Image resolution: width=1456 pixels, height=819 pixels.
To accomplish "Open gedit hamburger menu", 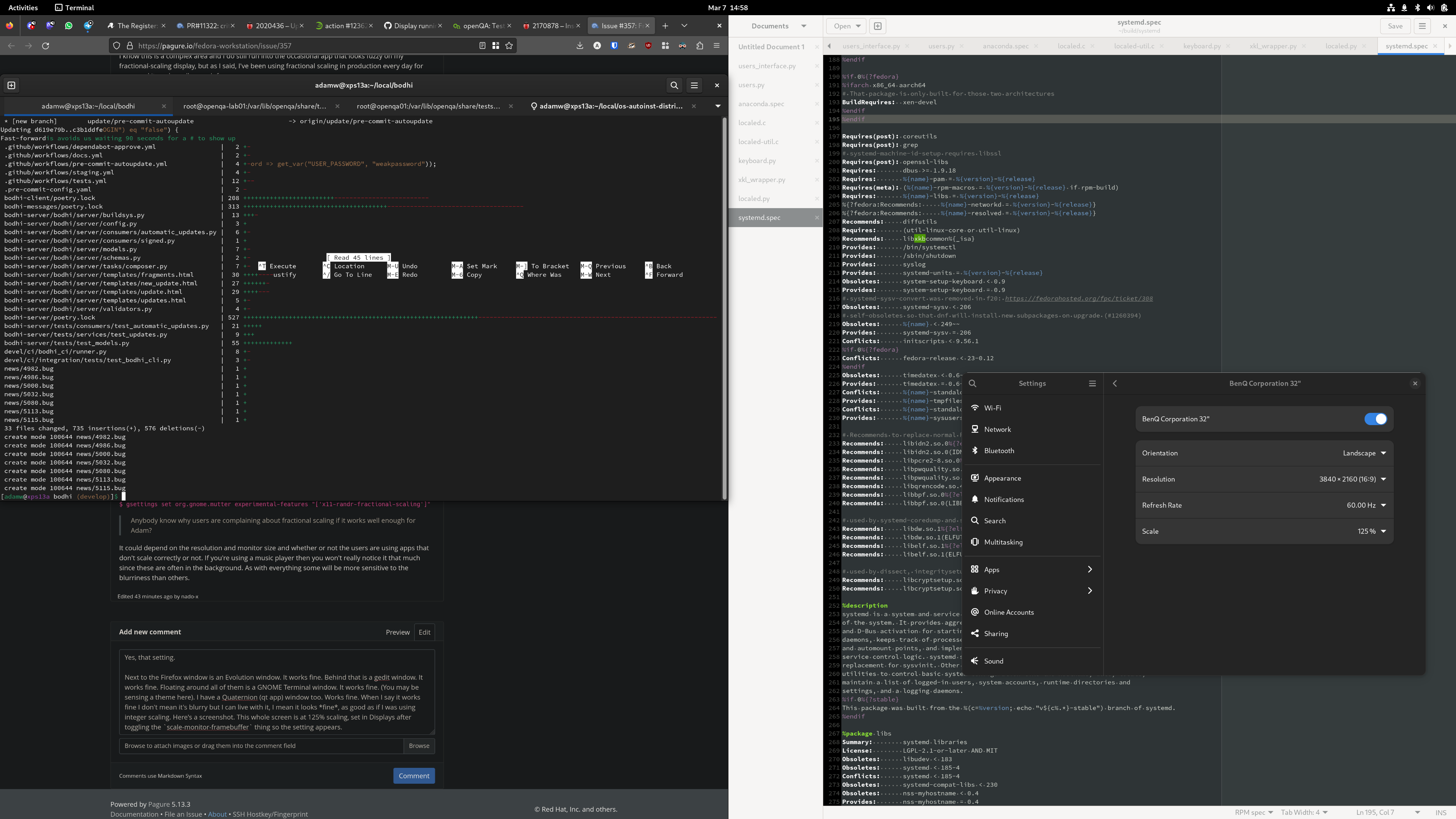I will tap(1423, 26).
